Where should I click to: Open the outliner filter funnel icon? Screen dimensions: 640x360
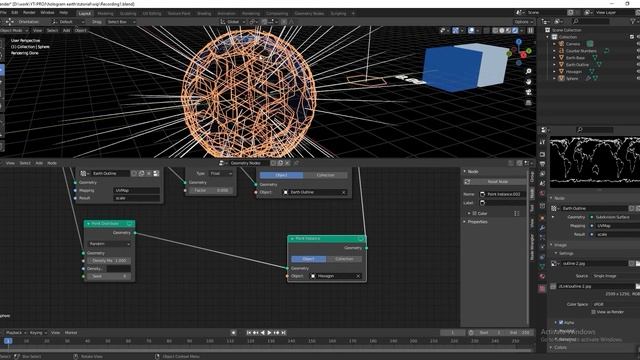(x=633, y=21)
